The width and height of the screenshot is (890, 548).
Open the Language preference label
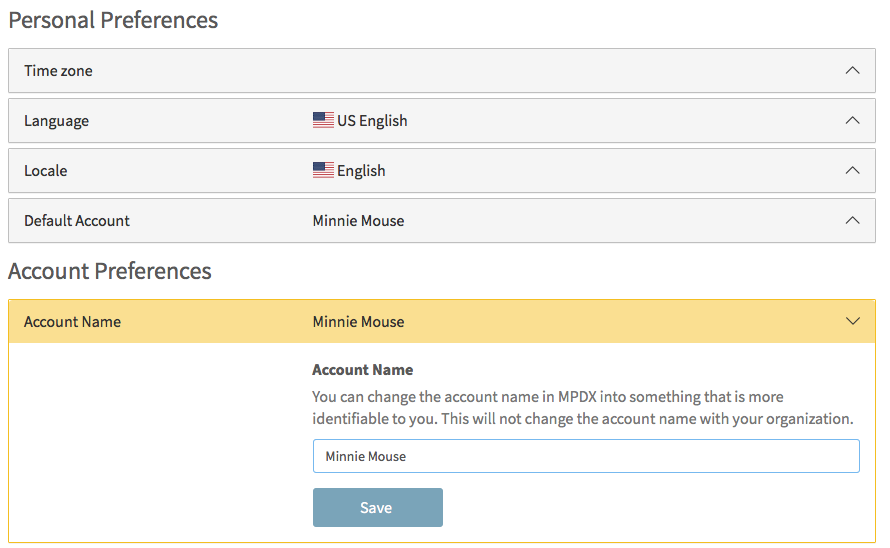[56, 121]
